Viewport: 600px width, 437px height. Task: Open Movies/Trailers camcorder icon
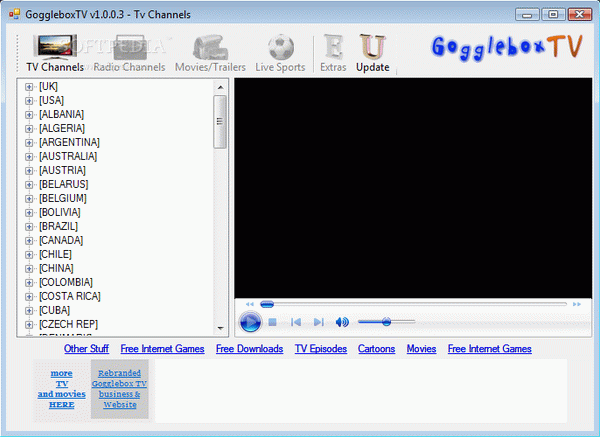click(x=210, y=47)
